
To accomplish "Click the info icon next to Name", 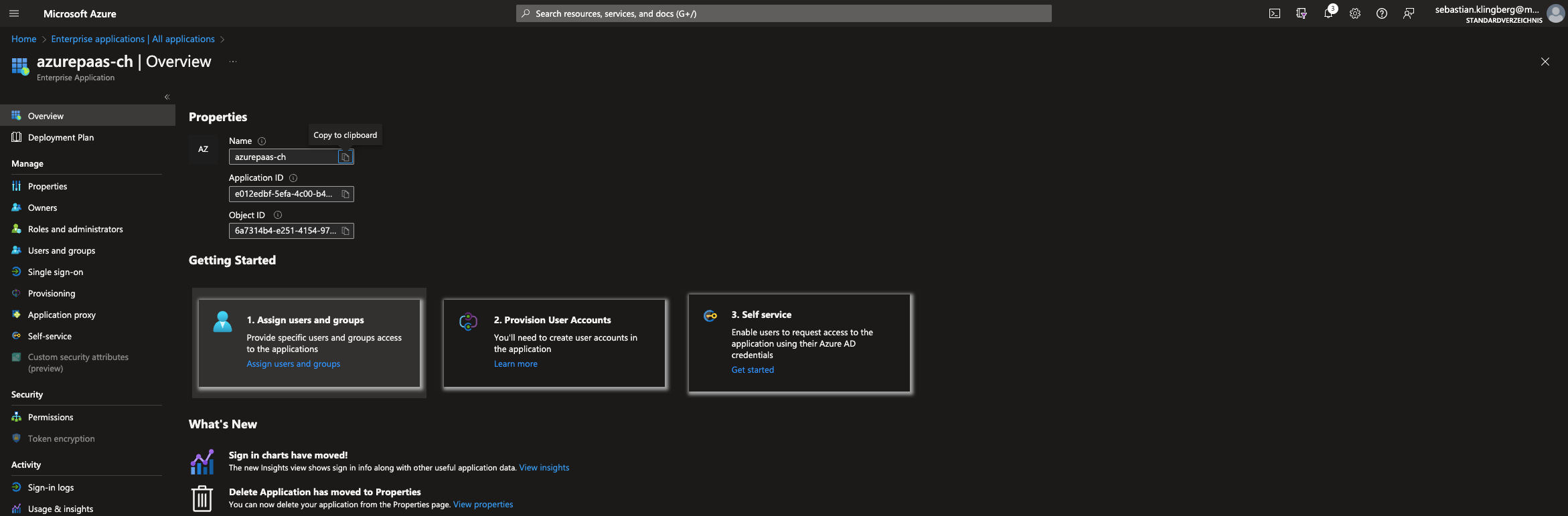I will (x=262, y=141).
